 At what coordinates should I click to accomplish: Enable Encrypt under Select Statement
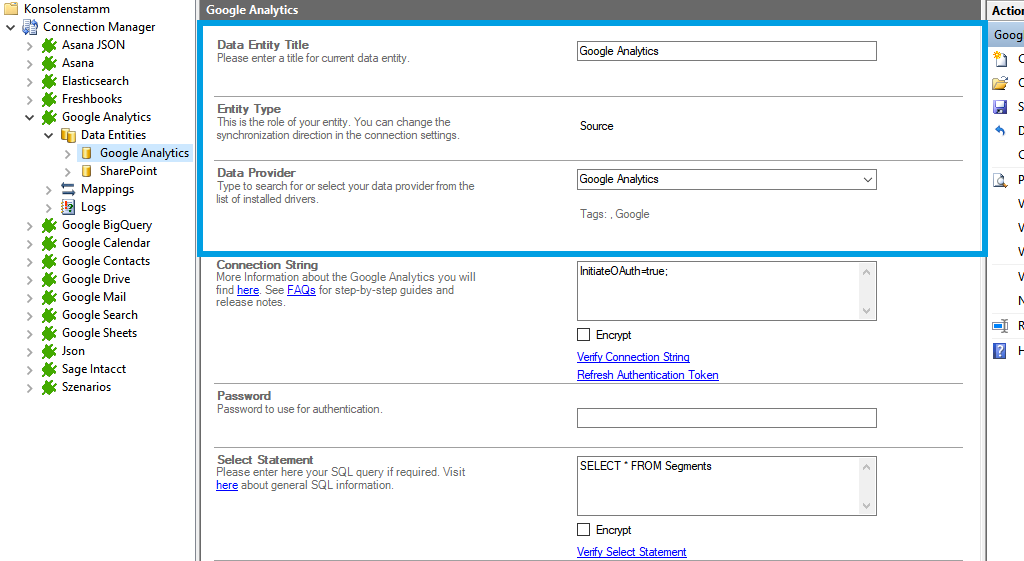click(583, 530)
